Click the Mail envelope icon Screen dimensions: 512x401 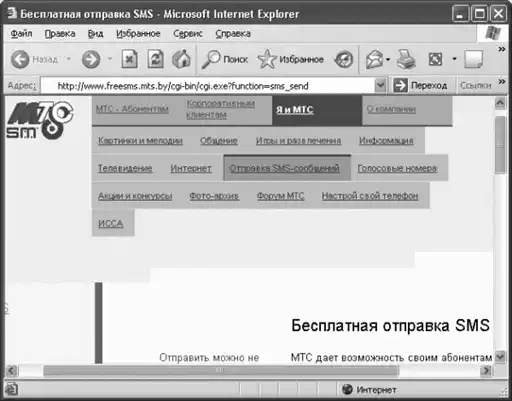pyautogui.click(x=374, y=59)
